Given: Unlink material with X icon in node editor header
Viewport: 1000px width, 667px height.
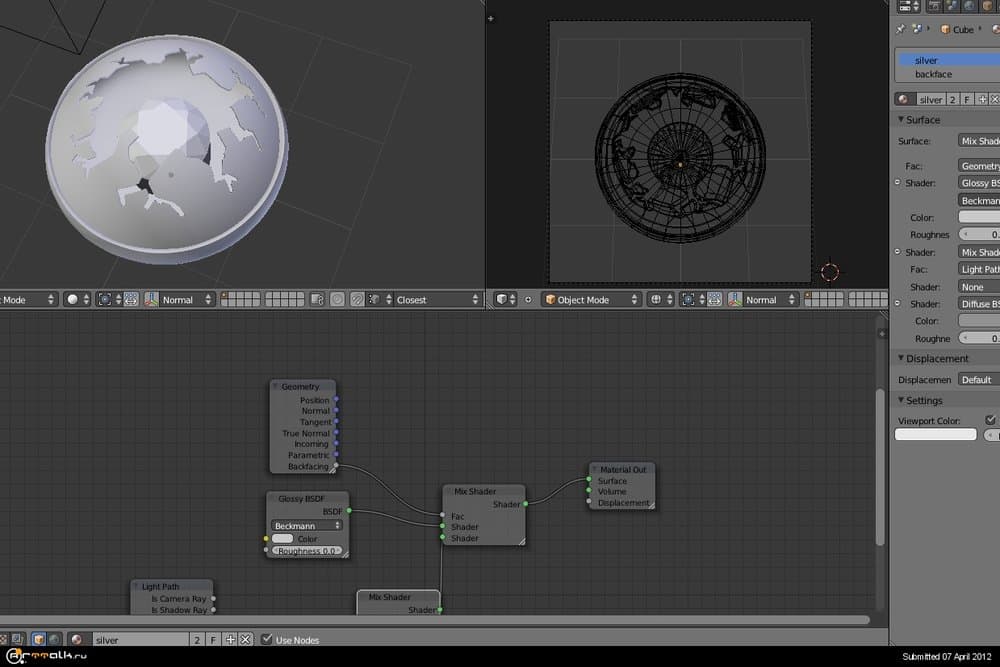Looking at the screenshot, I should (x=245, y=639).
